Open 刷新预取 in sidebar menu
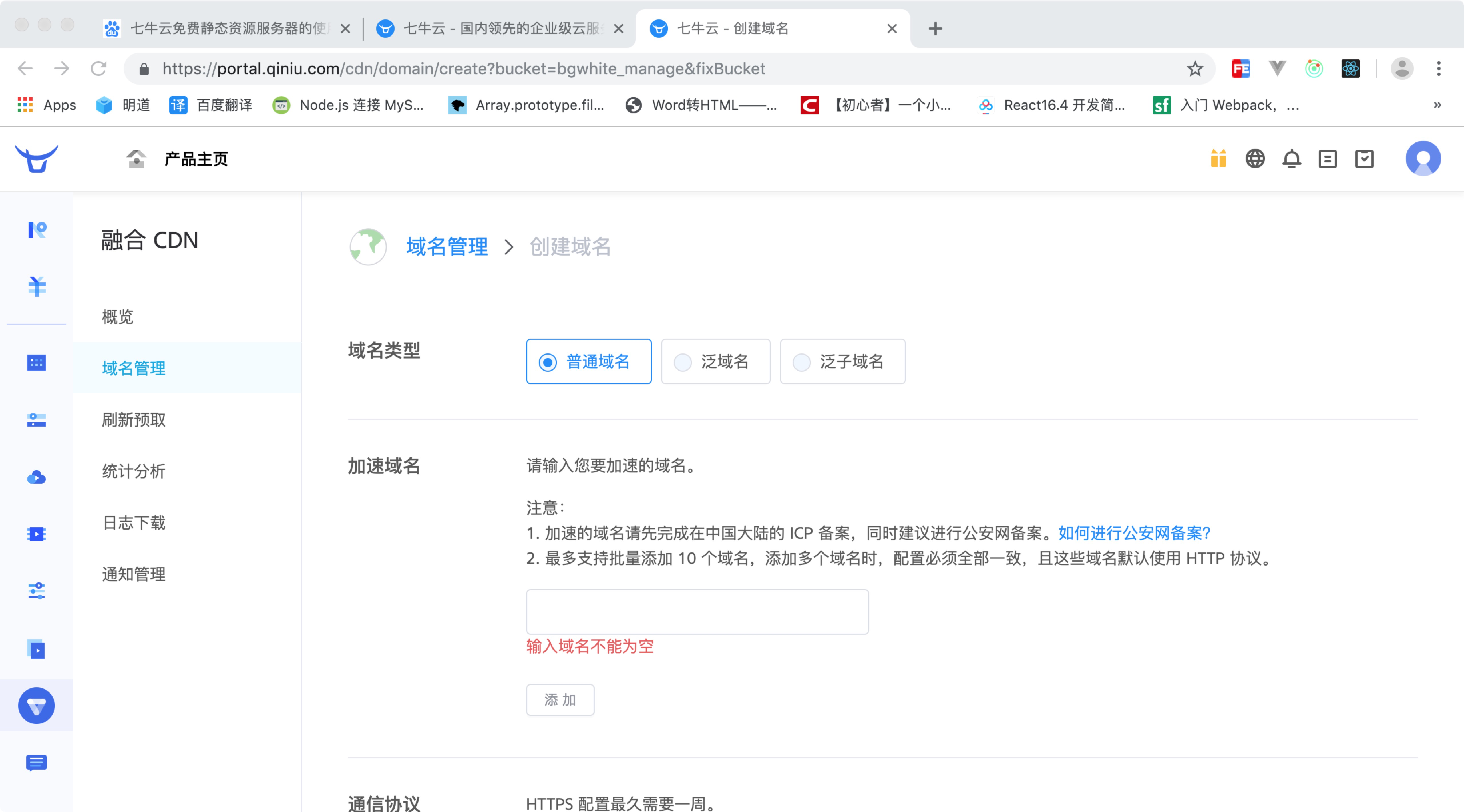The width and height of the screenshot is (1464, 812). click(x=134, y=420)
